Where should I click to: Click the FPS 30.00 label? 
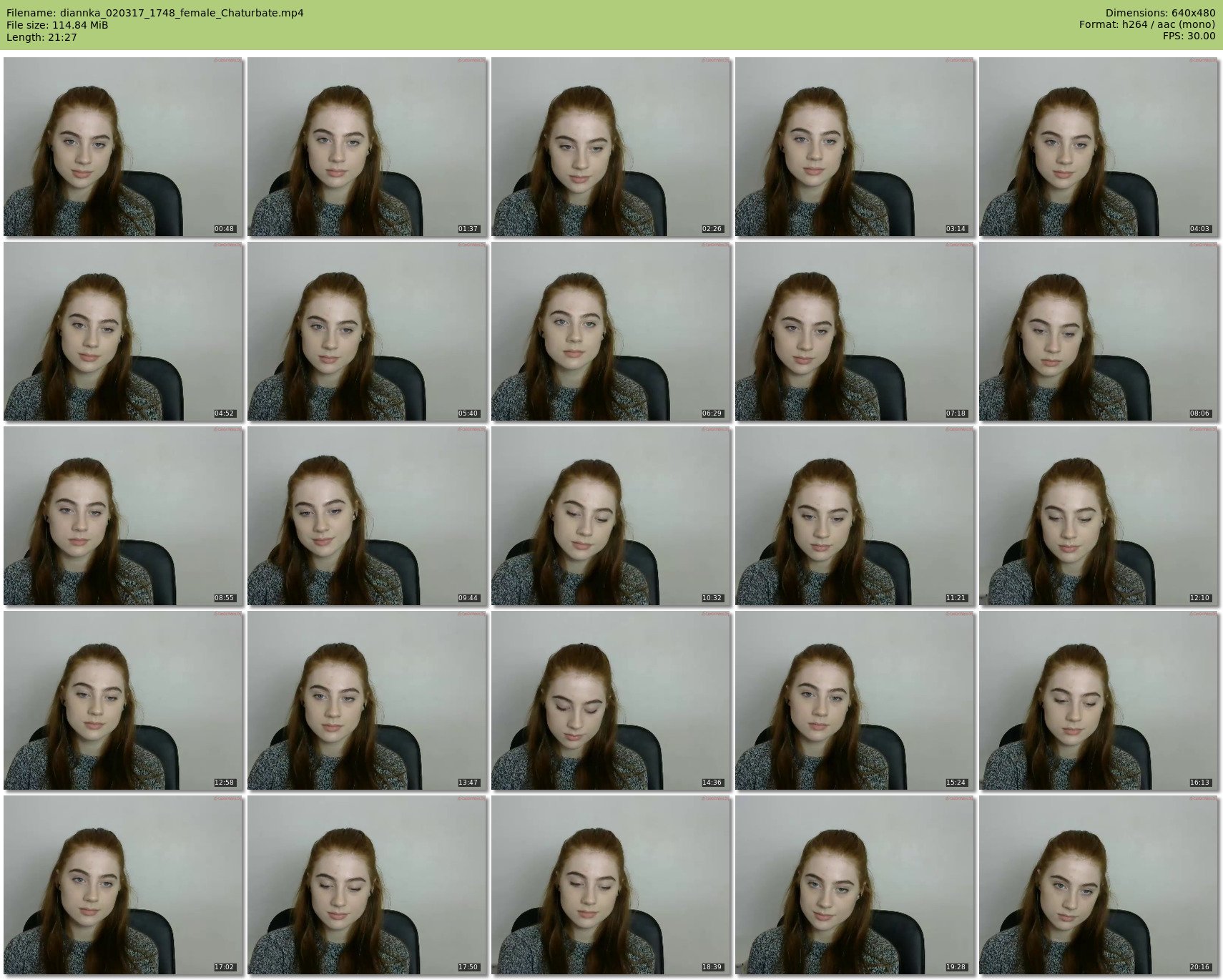[1189, 36]
